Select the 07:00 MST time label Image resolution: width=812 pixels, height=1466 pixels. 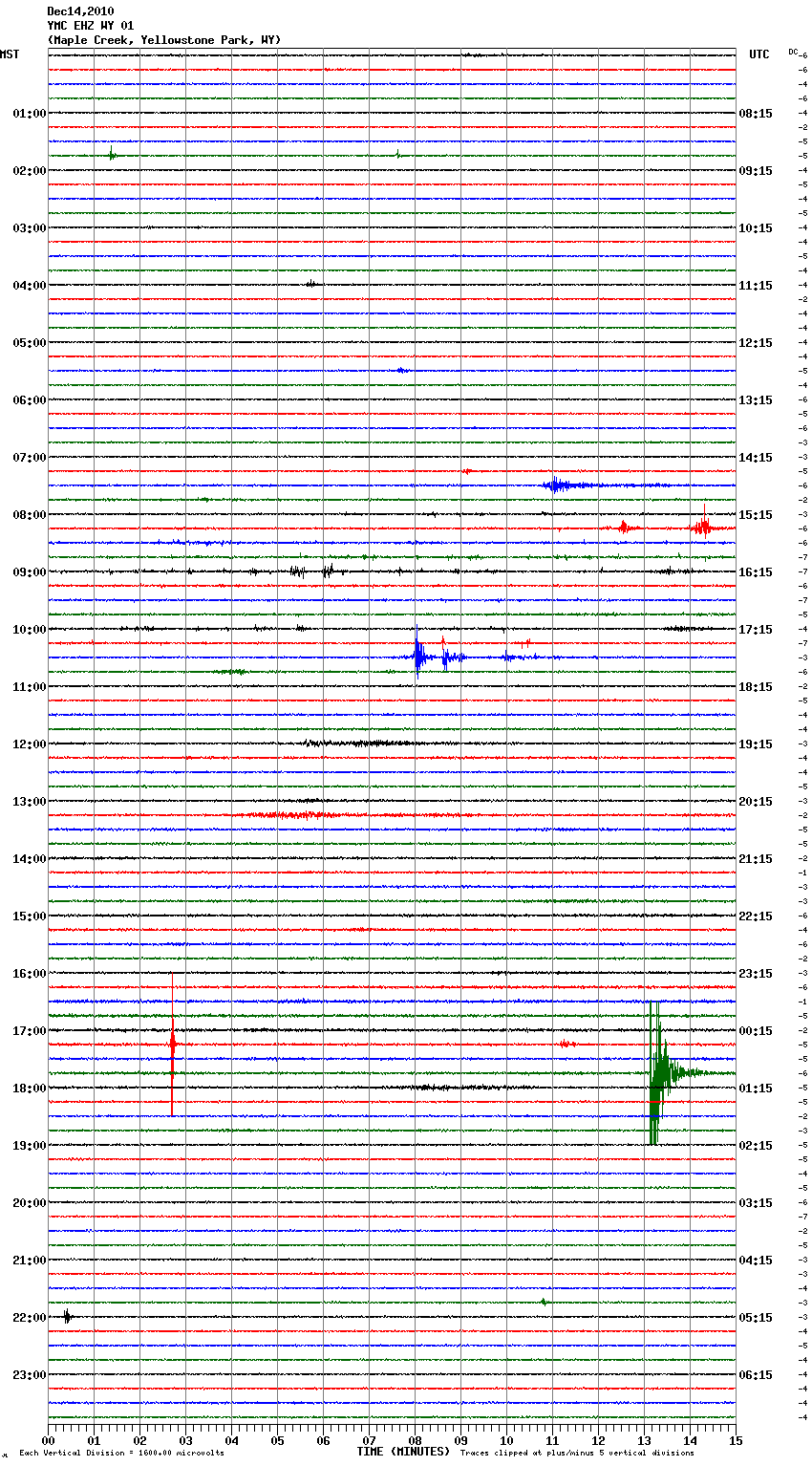[30, 458]
